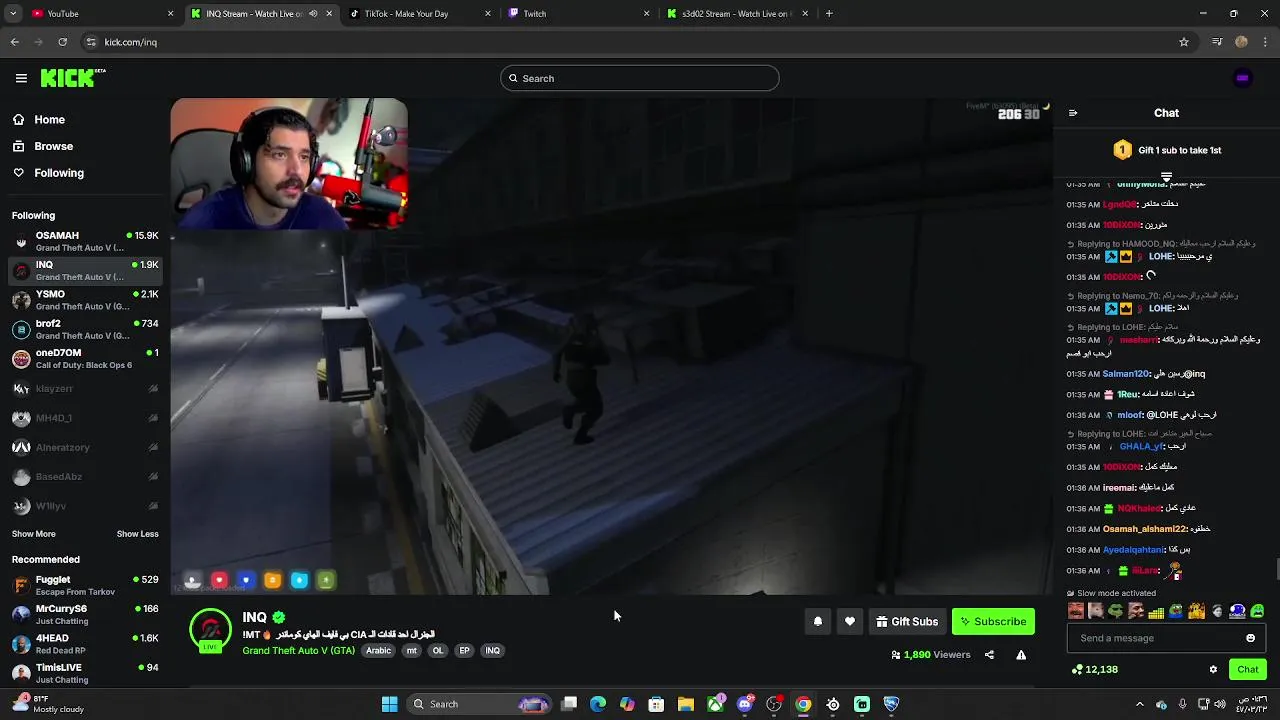Click chat username Salman120
The image size is (1280, 720).
pyautogui.click(x=1126, y=374)
